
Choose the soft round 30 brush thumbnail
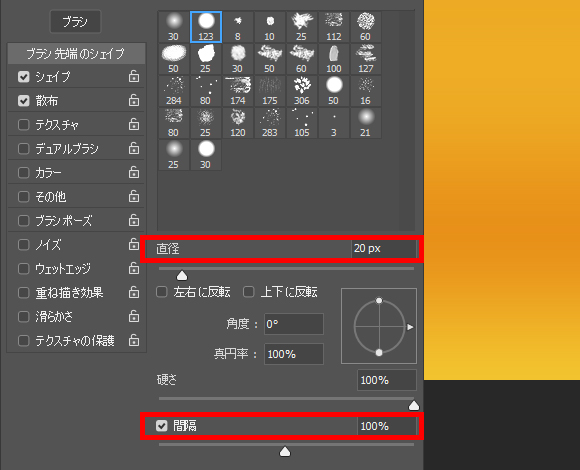point(173,27)
